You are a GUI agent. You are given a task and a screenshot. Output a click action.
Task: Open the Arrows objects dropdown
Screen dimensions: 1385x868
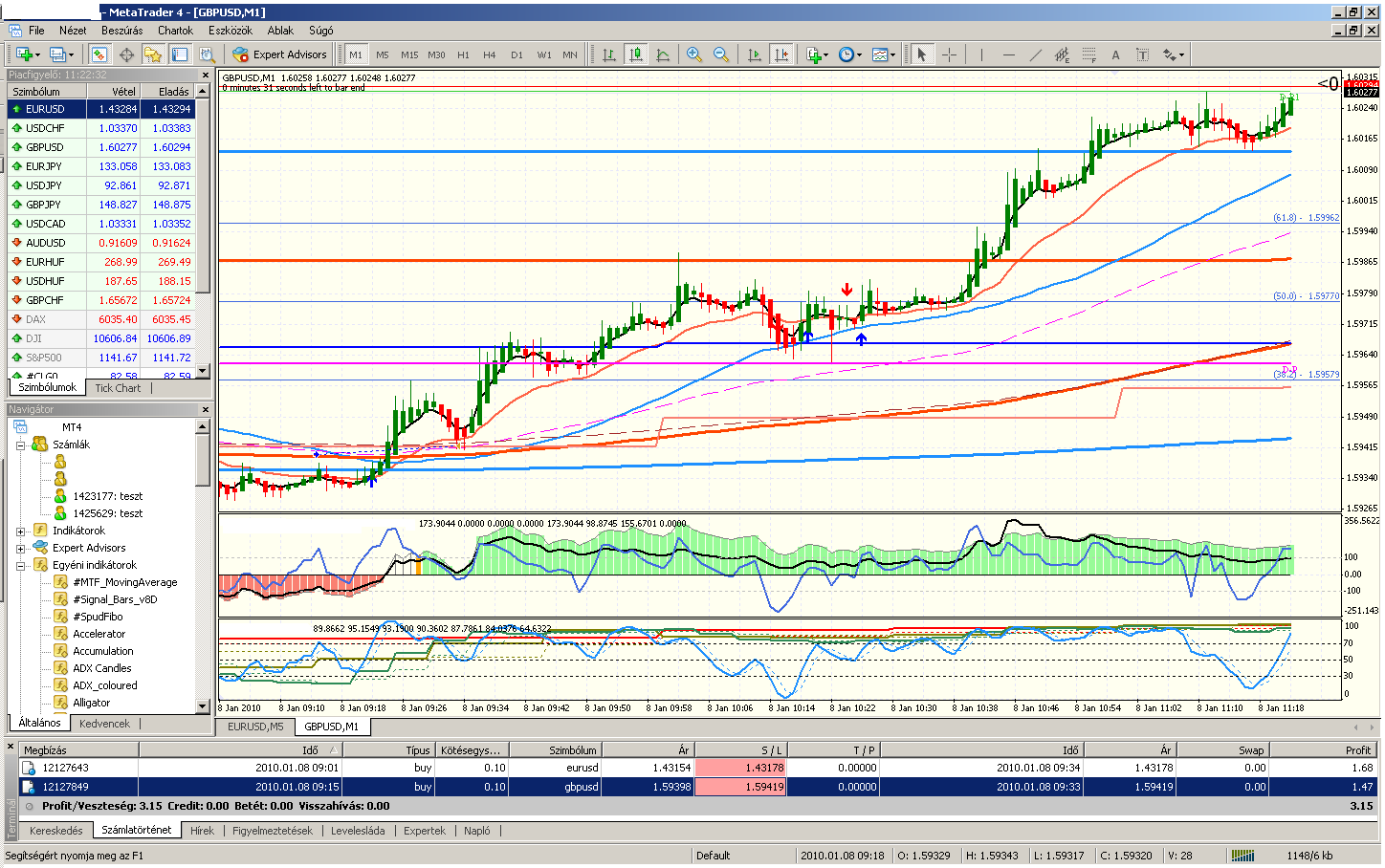(1174, 54)
